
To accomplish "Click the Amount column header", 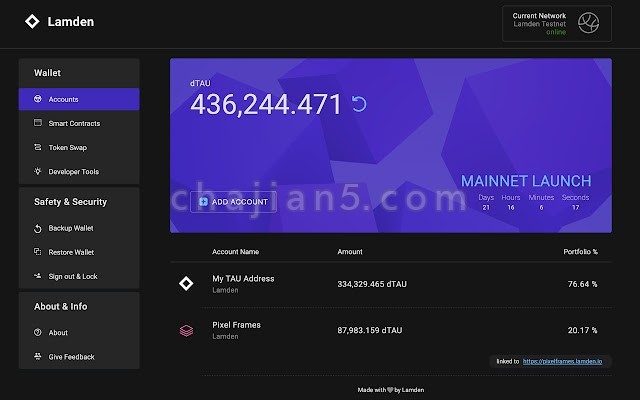I will click(x=350, y=252).
